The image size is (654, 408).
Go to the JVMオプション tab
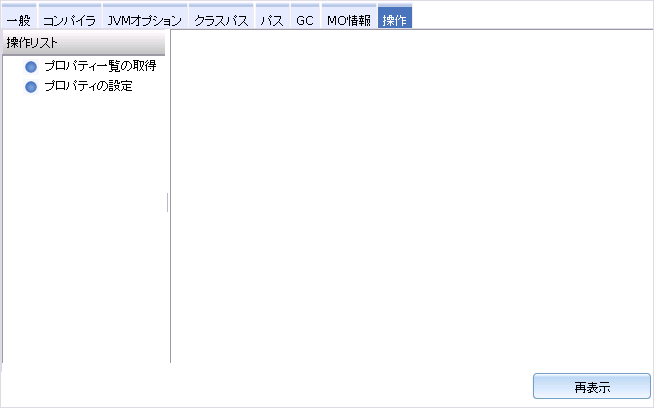(x=144, y=20)
